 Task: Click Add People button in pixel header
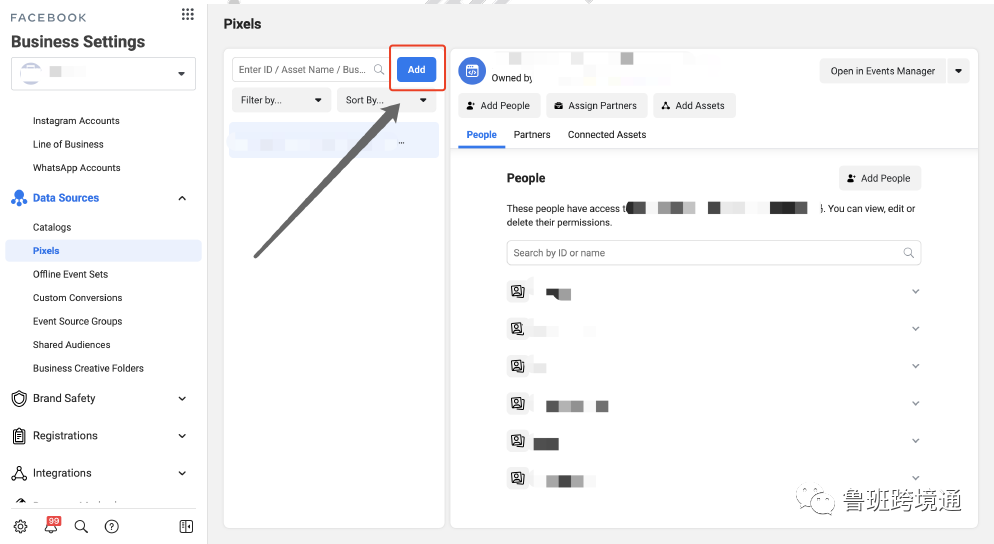pyautogui.click(x=499, y=105)
